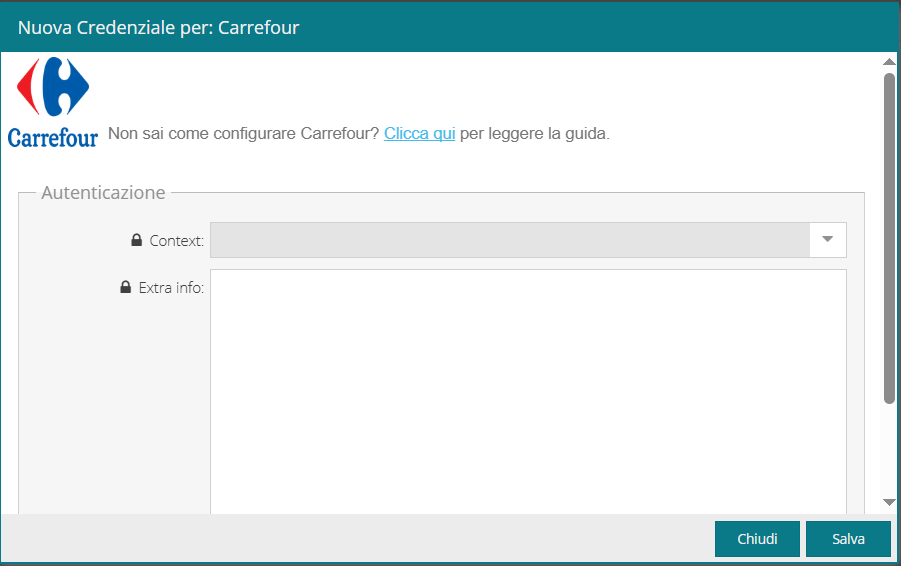Viewport: 901px width, 566px height.
Task: Save credentials with the Salva button
Action: [848, 539]
